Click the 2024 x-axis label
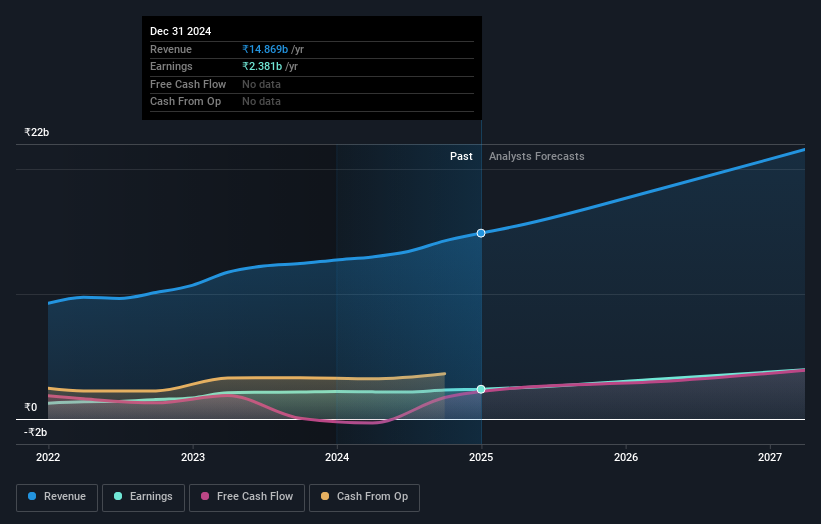 (x=337, y=458)
